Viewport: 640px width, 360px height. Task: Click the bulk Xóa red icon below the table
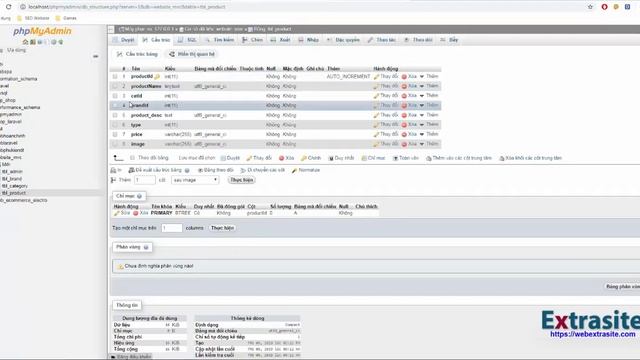click(x=282, y=158)
